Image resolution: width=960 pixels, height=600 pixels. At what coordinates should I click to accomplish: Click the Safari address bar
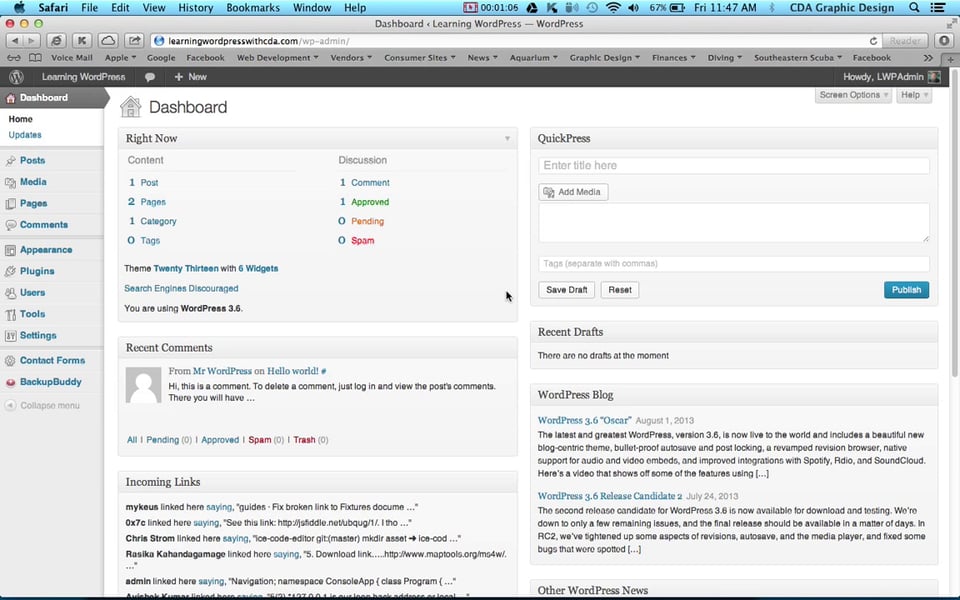[516, 41]
